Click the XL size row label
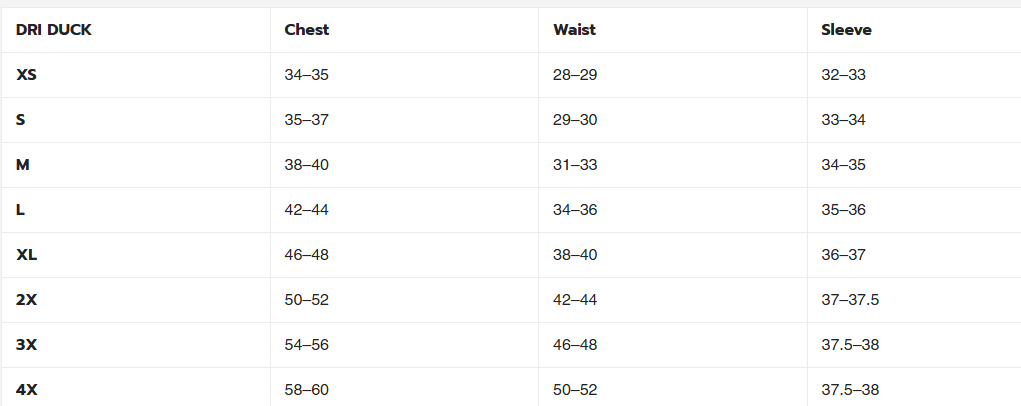The image size is (1021, 406). 26,255
